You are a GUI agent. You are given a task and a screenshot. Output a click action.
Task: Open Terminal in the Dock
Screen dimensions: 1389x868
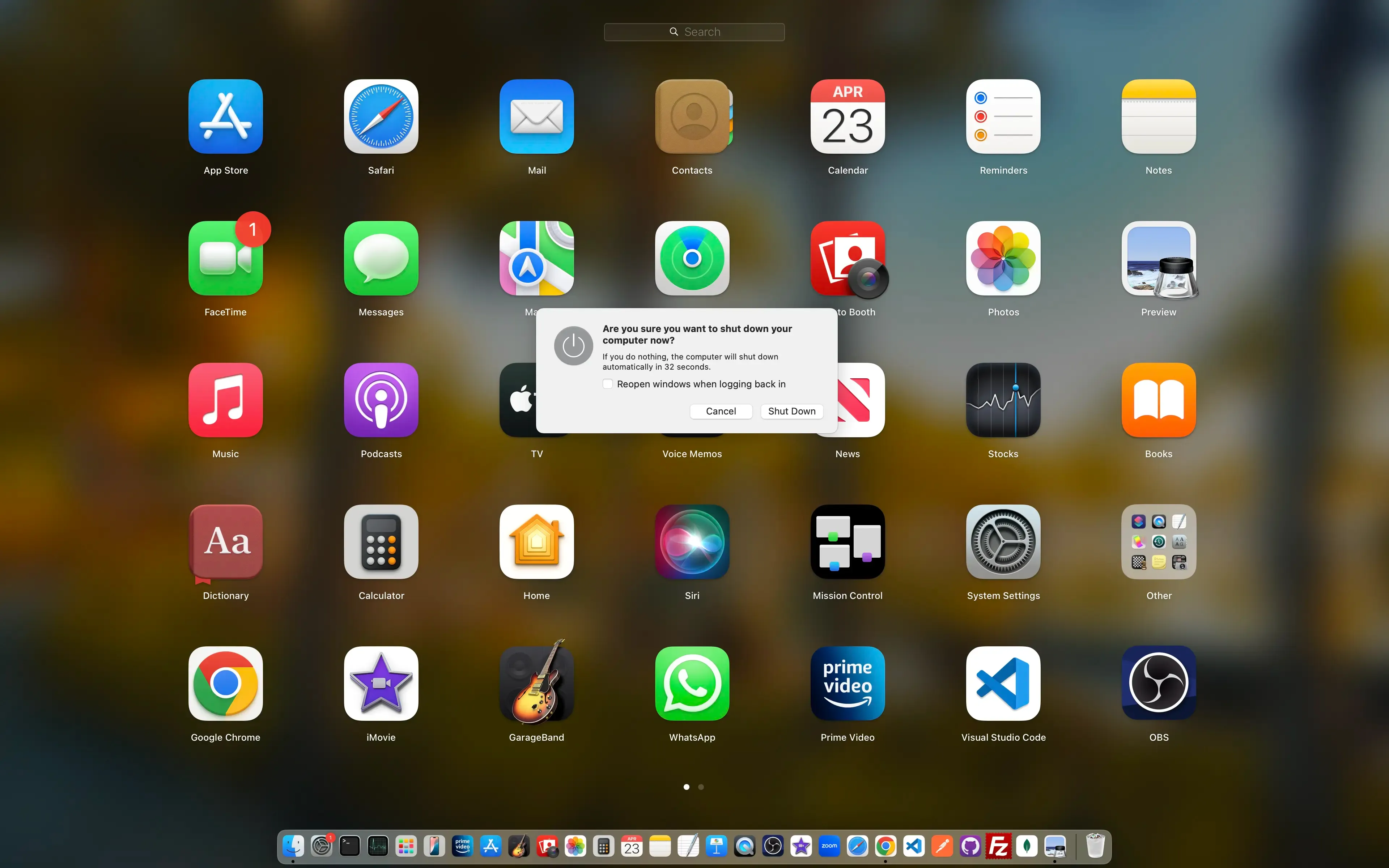tap(349, 846)
